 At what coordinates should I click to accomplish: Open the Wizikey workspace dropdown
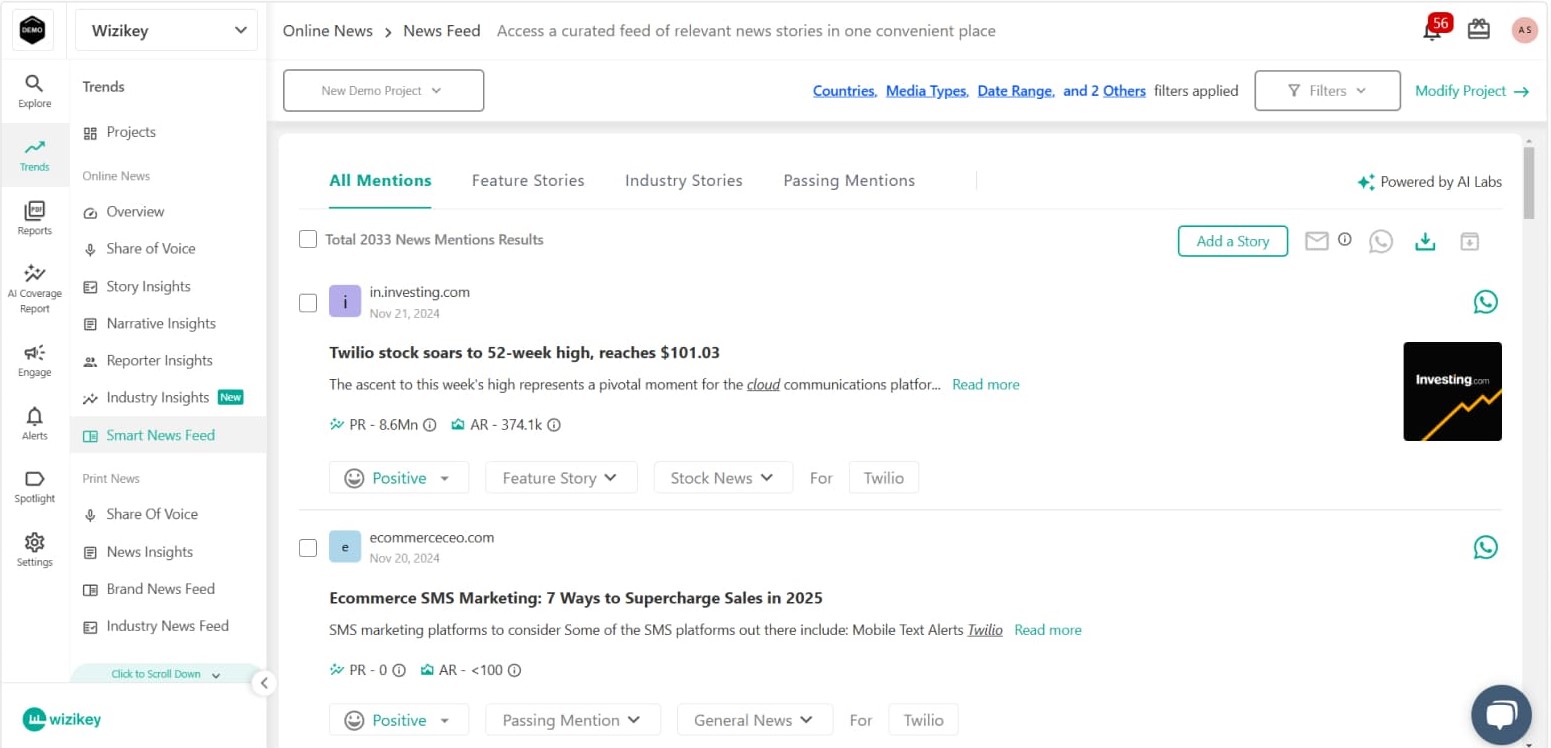pyautogui.click(x=166, y=30)
